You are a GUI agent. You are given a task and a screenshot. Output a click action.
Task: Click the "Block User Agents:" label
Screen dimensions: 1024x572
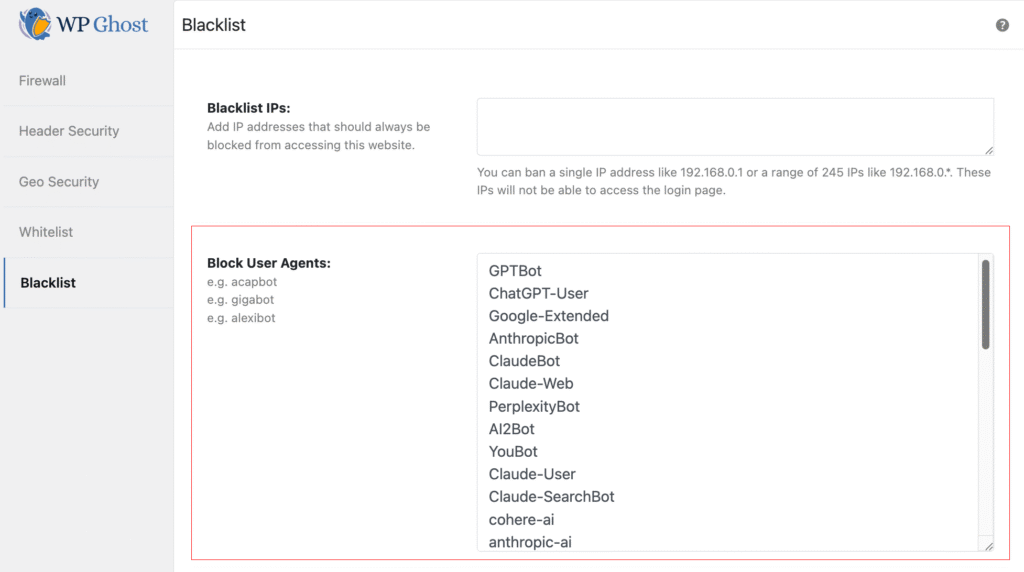[268, 263]
